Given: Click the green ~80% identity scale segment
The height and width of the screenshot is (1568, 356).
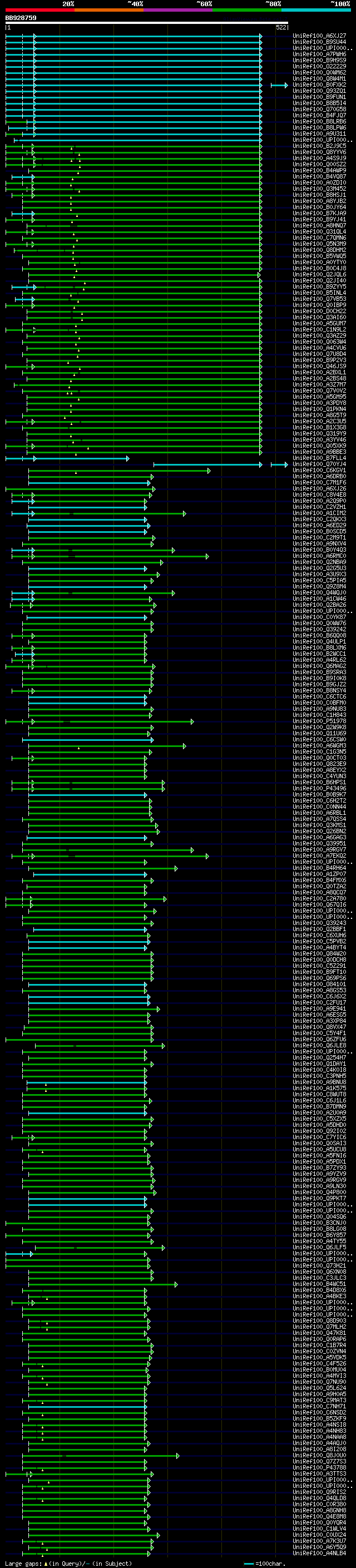Looking at the screenshot, I should pyautogui.click(x=247, y=10).
